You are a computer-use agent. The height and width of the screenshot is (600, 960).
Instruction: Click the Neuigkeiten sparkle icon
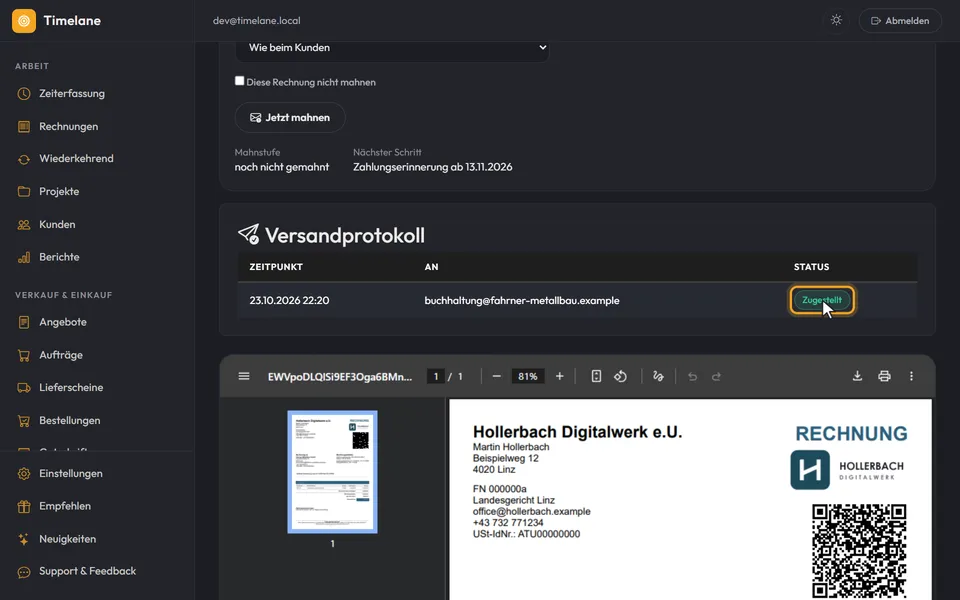pyautogui.click(x=24, y=539)
